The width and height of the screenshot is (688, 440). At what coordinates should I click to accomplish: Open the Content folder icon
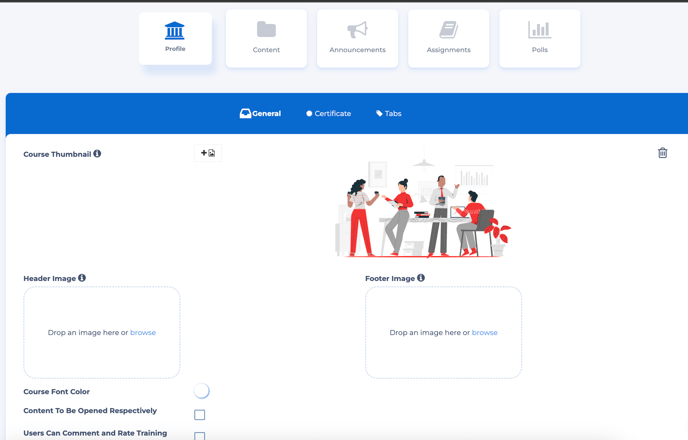[266, 30]
